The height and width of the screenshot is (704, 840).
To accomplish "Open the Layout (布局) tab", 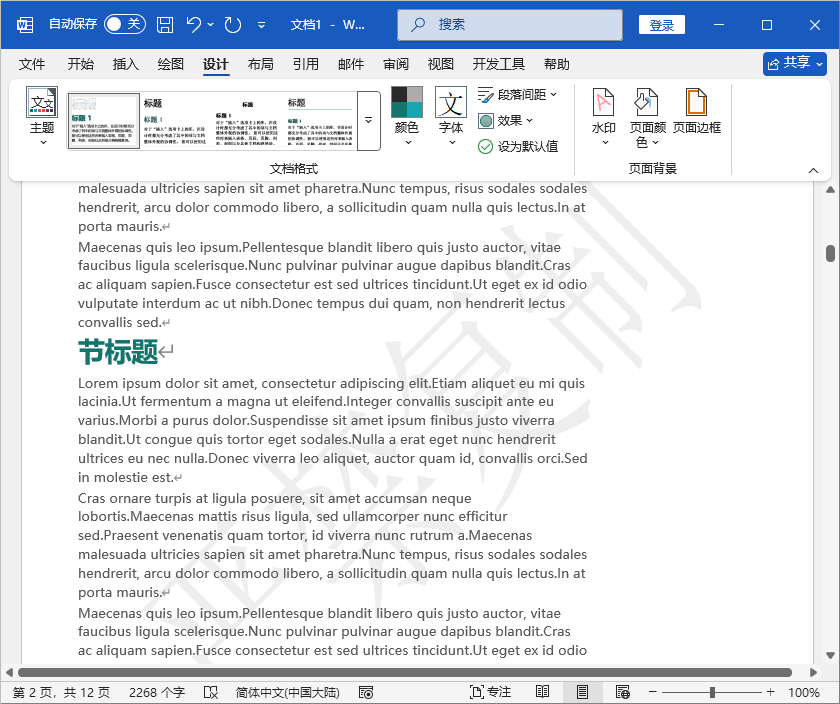I will (x=260, y=64).
